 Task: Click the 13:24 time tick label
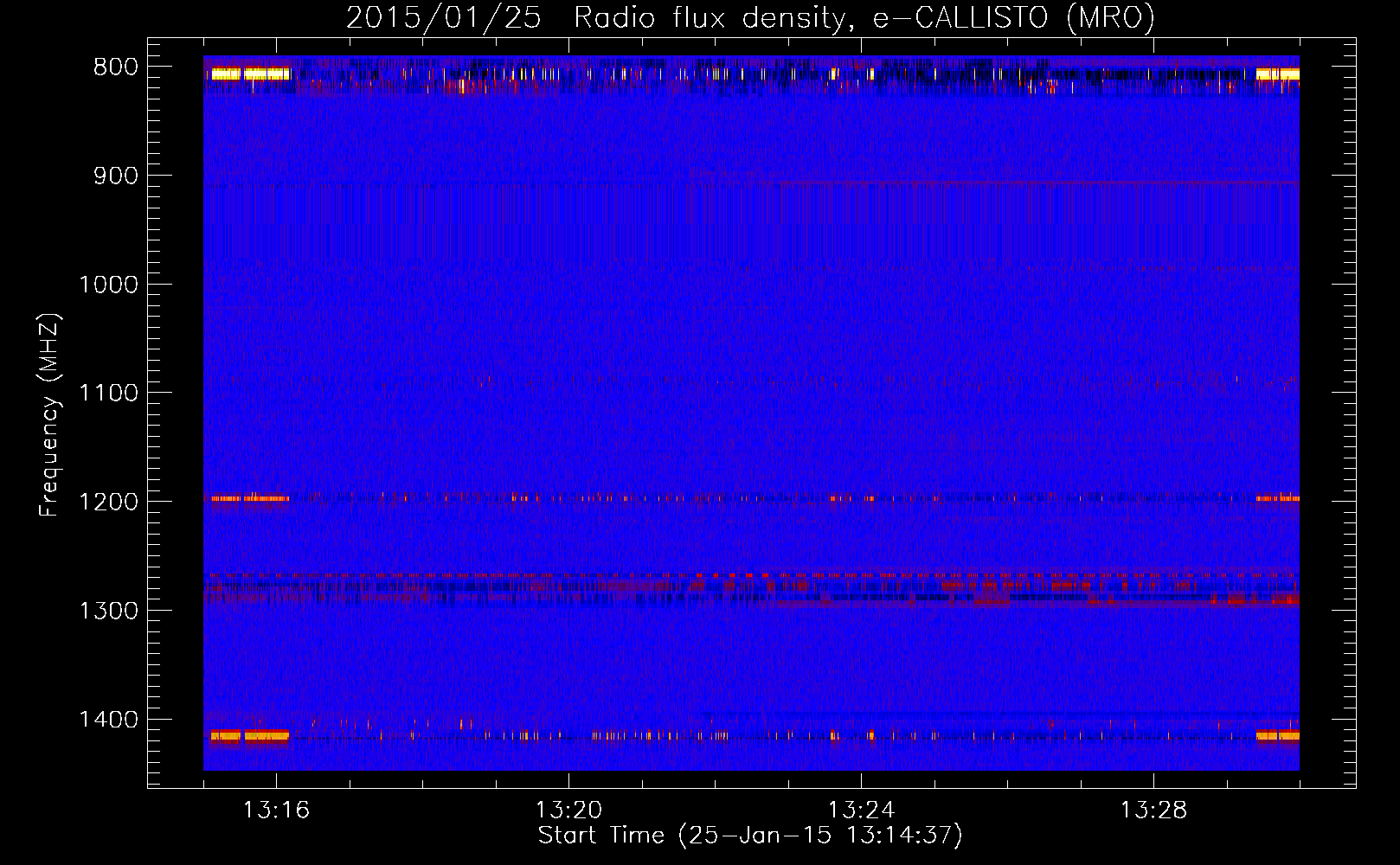tap(861, 811)
